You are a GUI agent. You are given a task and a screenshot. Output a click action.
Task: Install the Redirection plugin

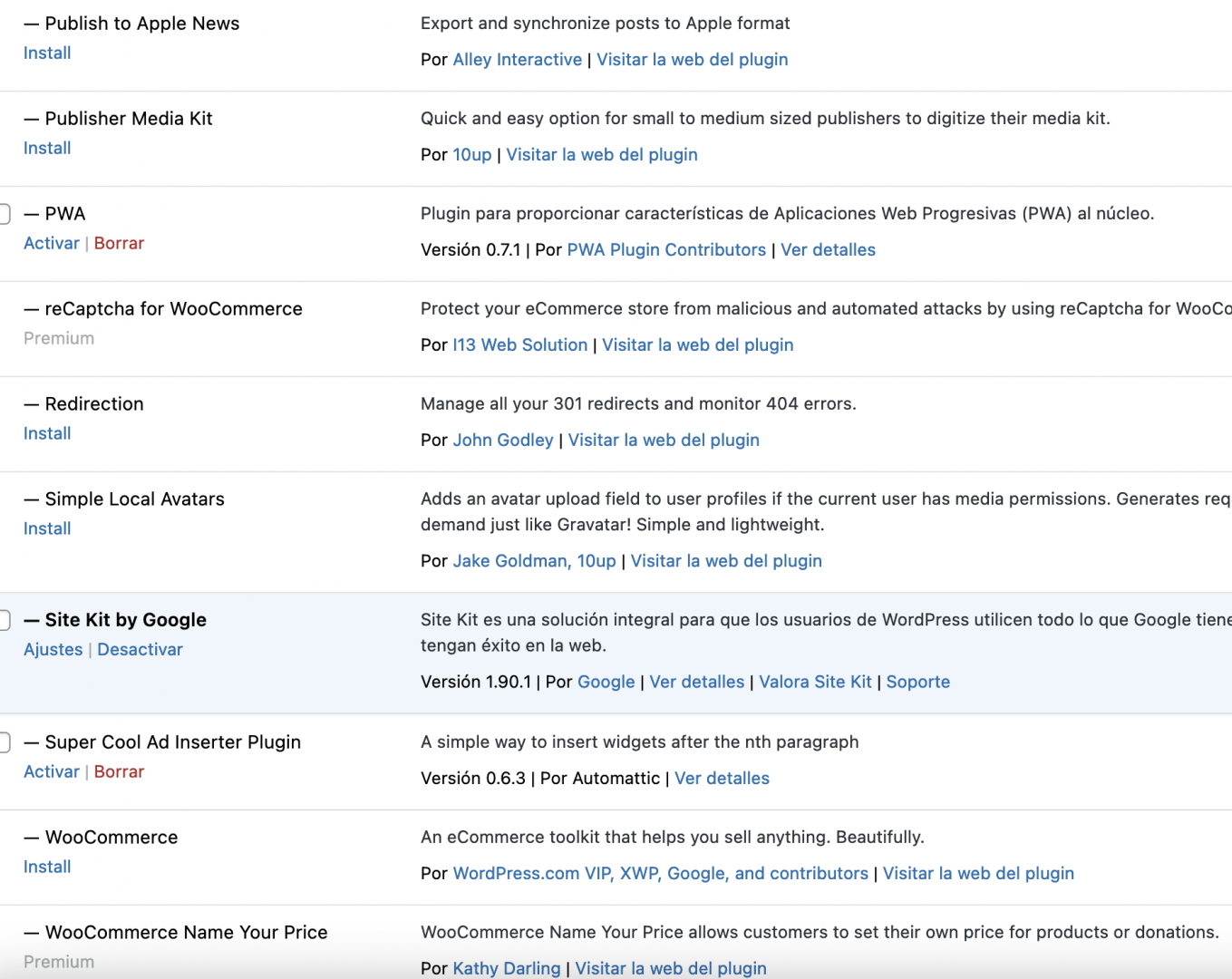tap(47, 433)
